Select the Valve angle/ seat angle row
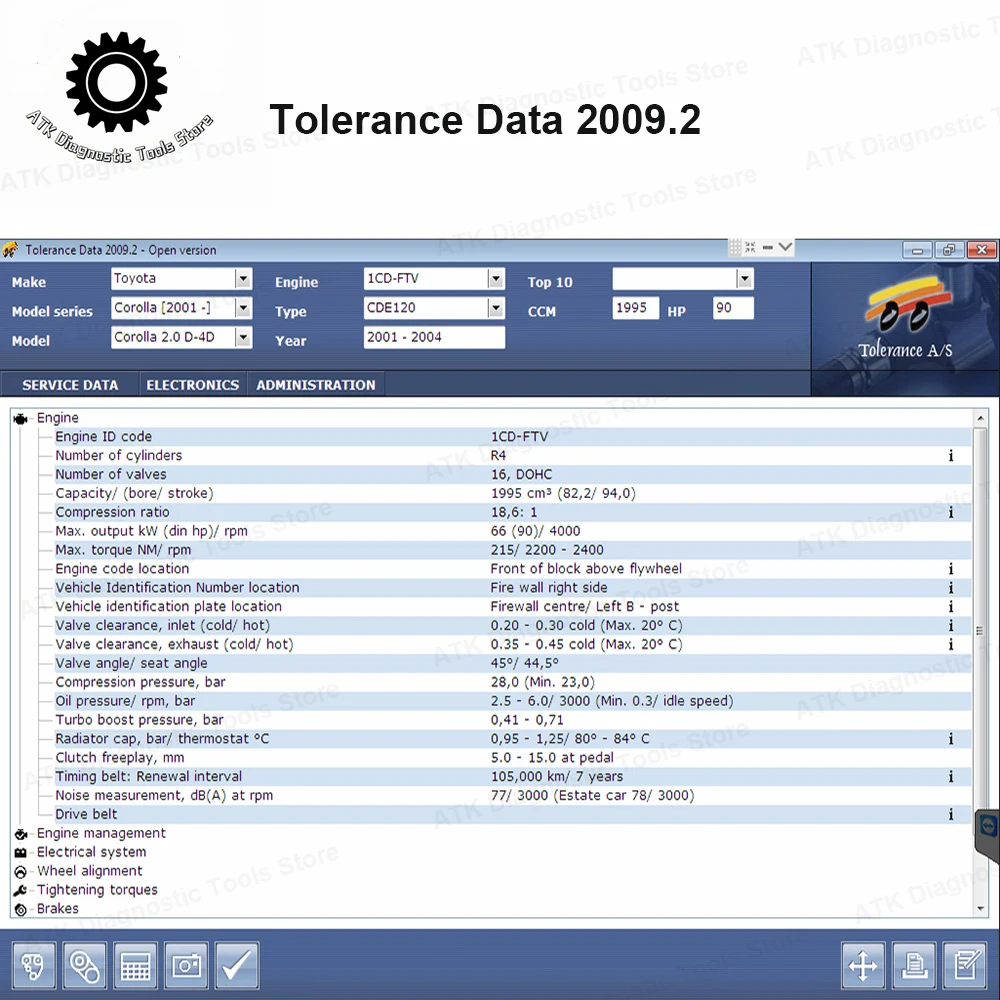 [513, 663]
